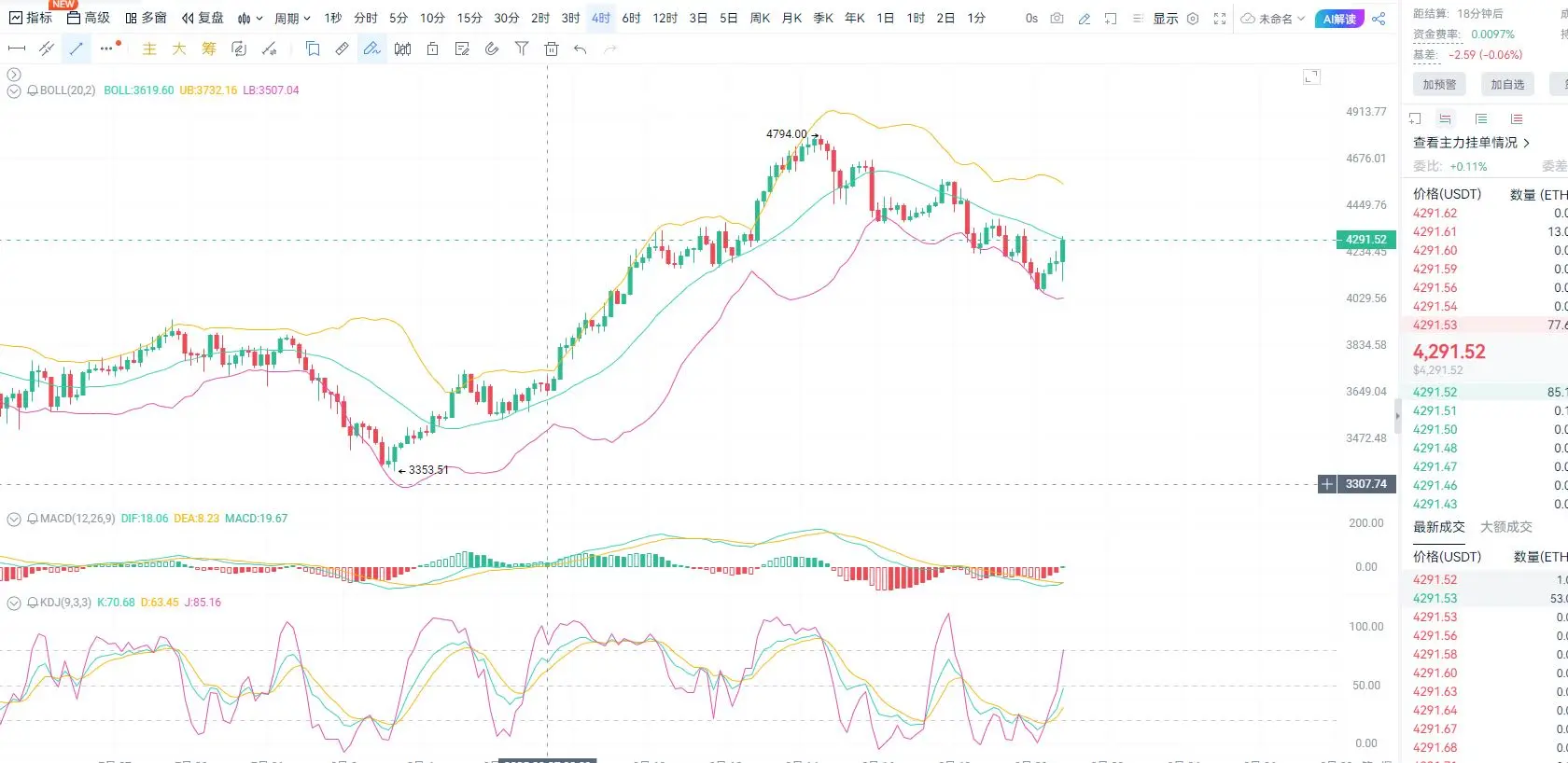The height and width of the screenshot is (763, 1568).
Task: Open the 指标 indicators panel
Action: click(x=30, y=18)
